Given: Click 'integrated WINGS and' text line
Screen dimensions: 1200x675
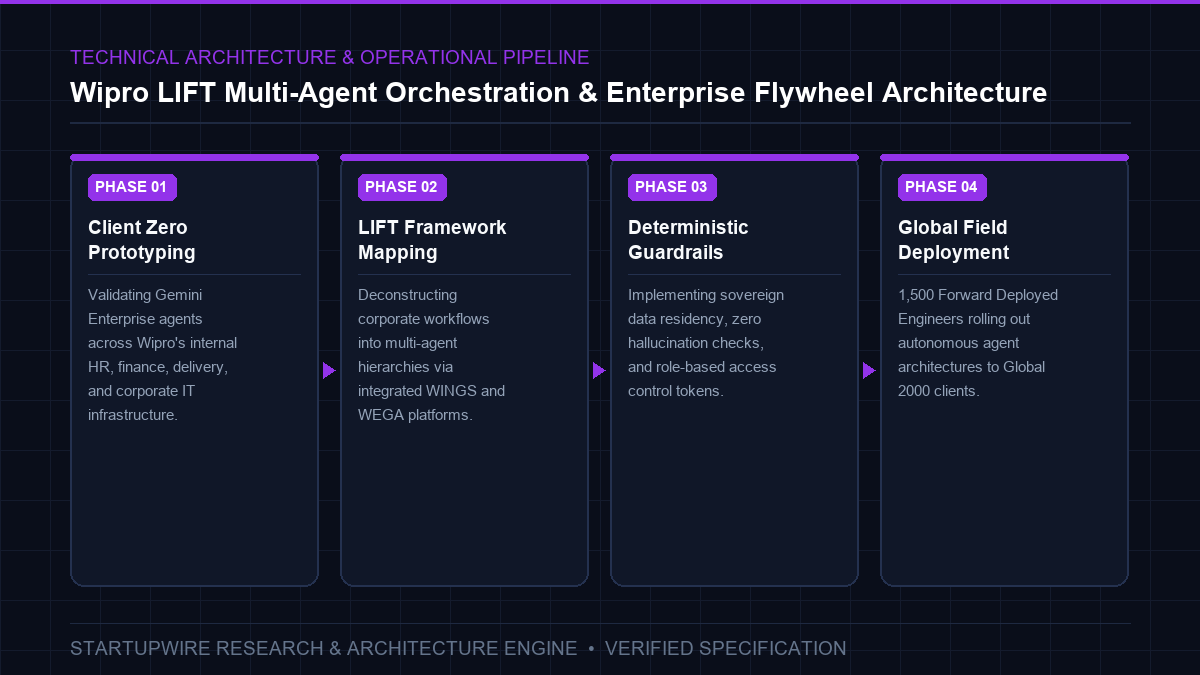Looking at the screenshot, I should pyautogui.click(x=432, y=391).
